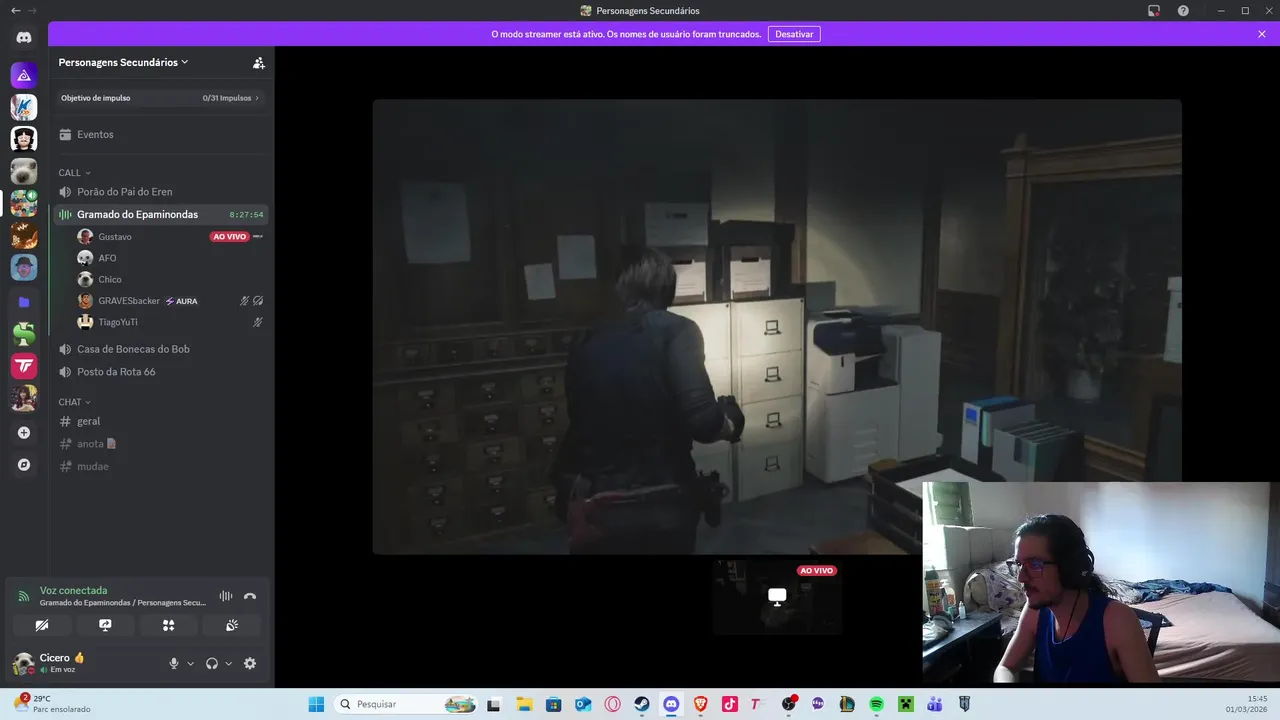
Task: Collapse the CALL category
Action: pos(74,173)
